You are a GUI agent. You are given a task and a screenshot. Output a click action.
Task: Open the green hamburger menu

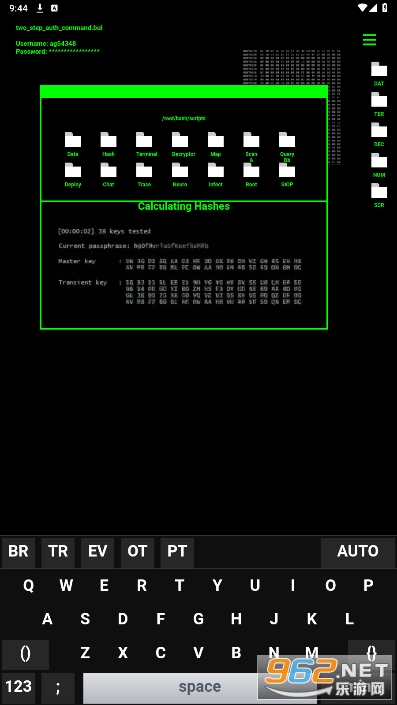369,40
